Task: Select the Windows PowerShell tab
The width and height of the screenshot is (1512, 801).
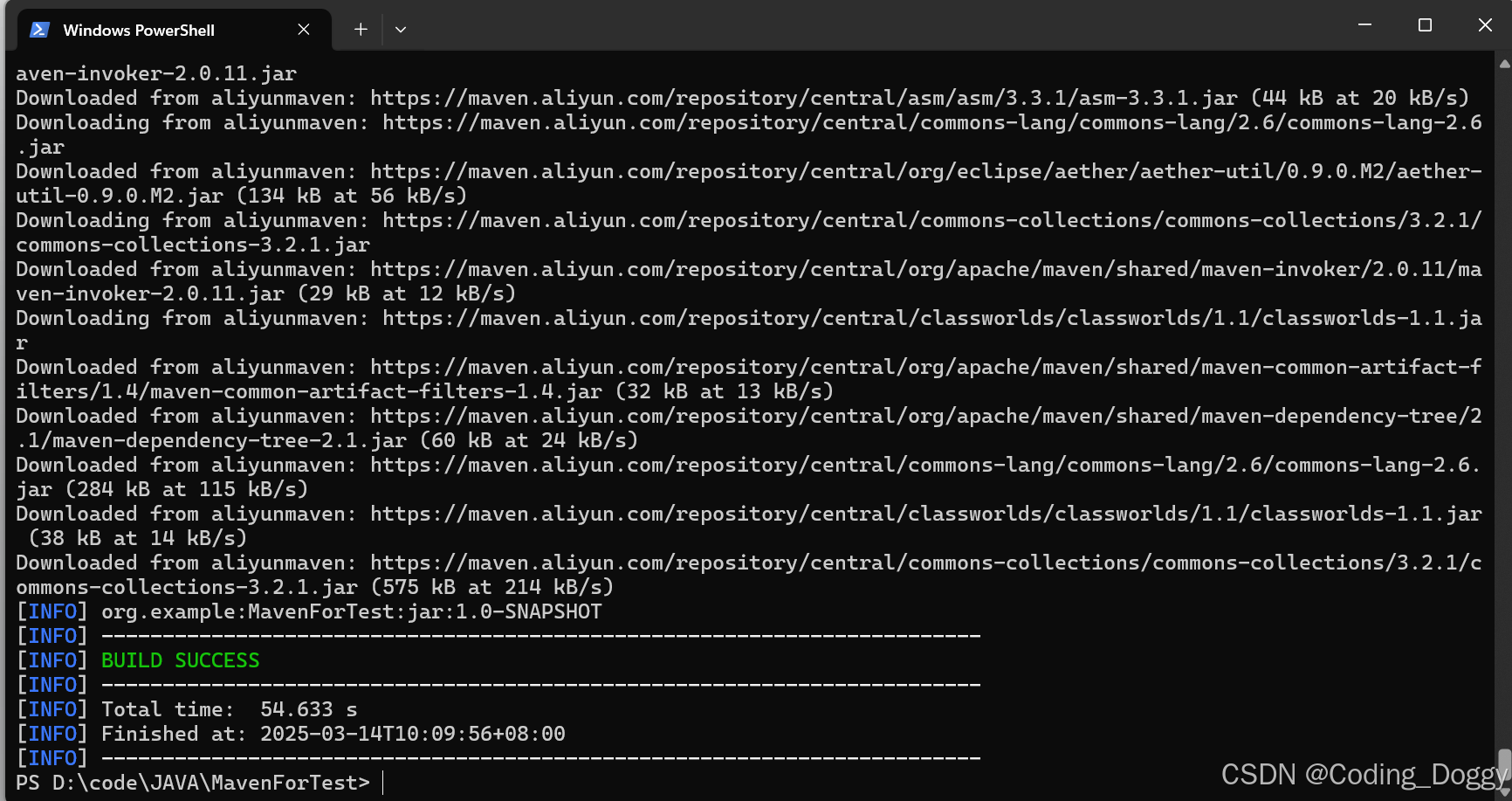Action: (x=140, y=29)
